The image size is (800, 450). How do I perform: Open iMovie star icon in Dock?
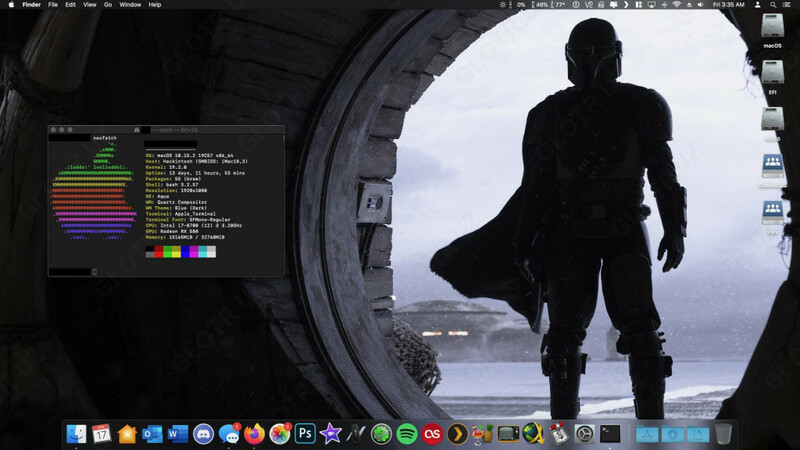(330, 434)
